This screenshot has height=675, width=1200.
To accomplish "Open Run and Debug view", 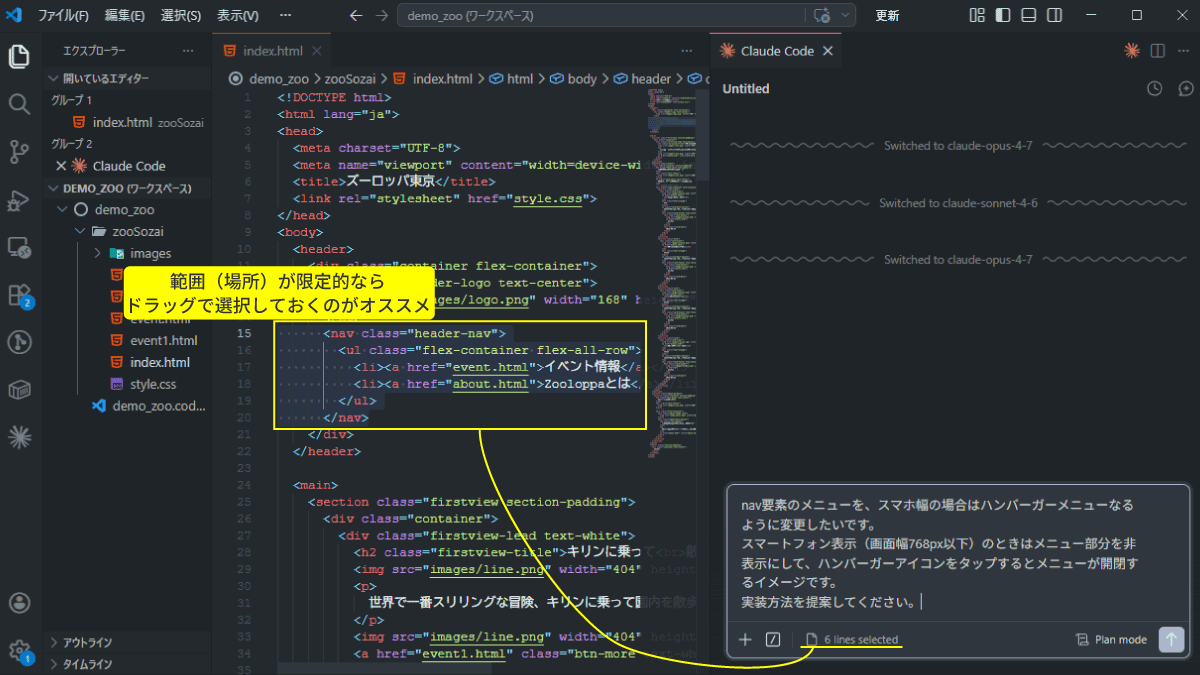I will click(x=19, y=200).
